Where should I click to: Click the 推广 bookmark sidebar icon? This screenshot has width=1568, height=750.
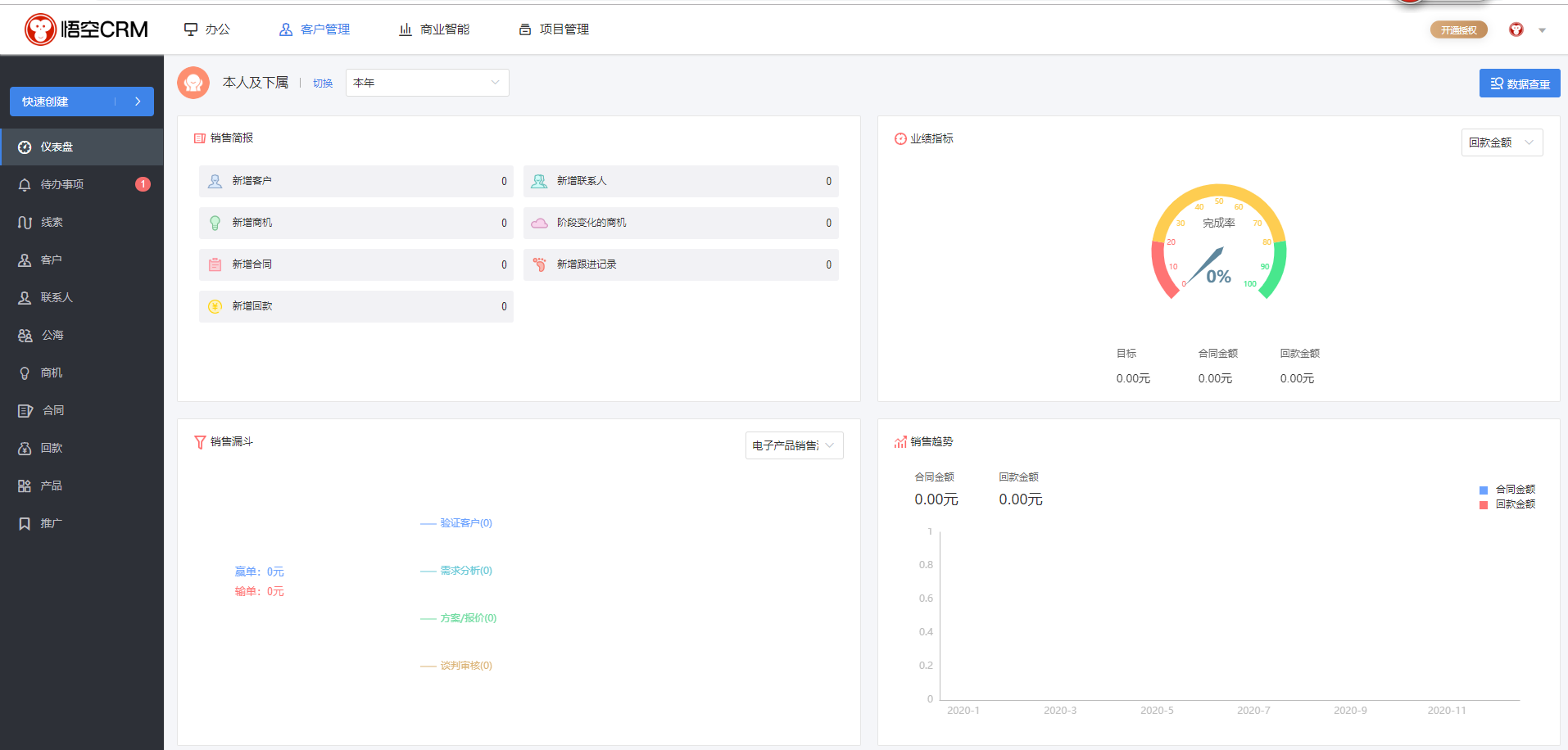25,524
